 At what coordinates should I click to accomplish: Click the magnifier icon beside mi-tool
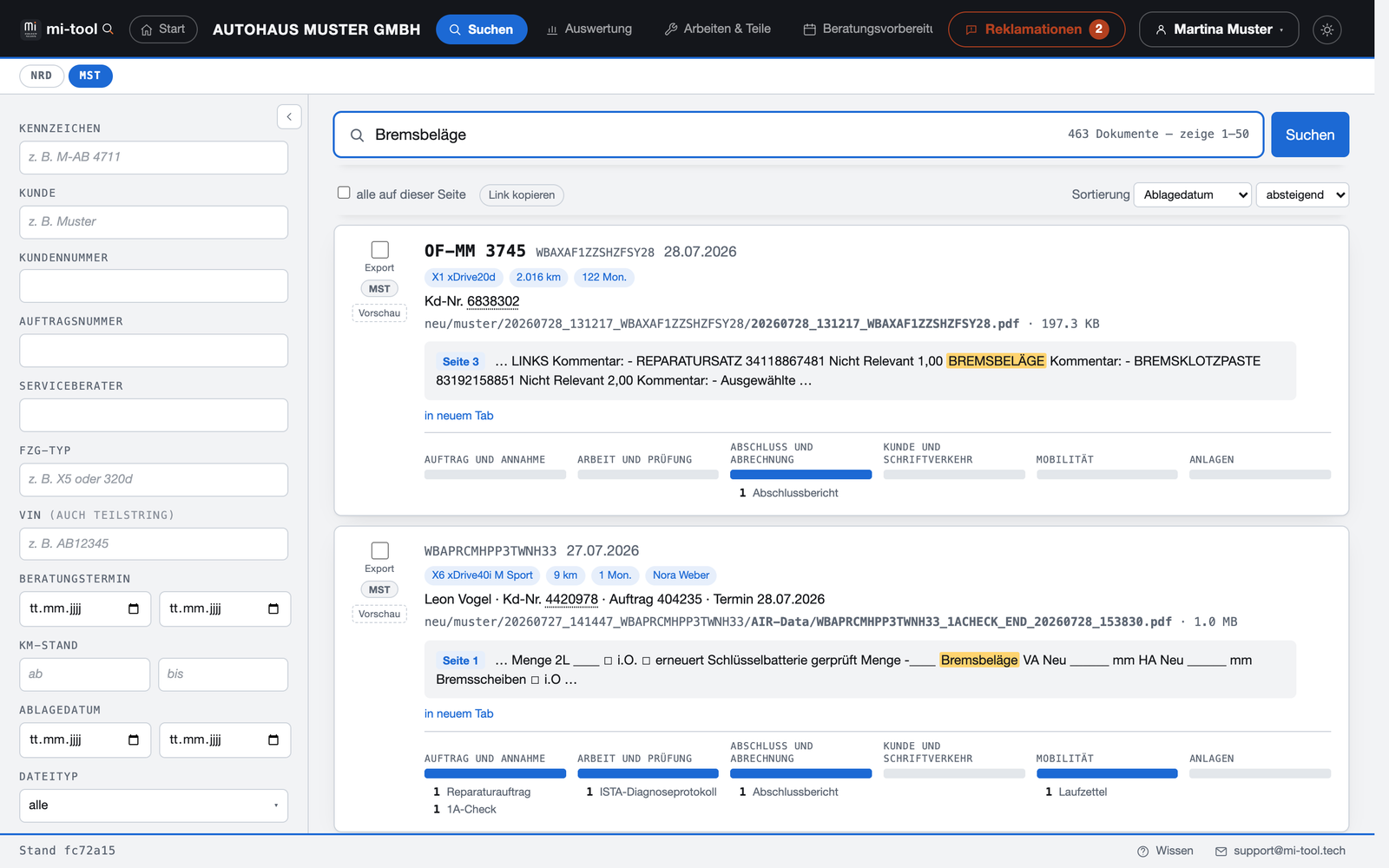point(108,29)
